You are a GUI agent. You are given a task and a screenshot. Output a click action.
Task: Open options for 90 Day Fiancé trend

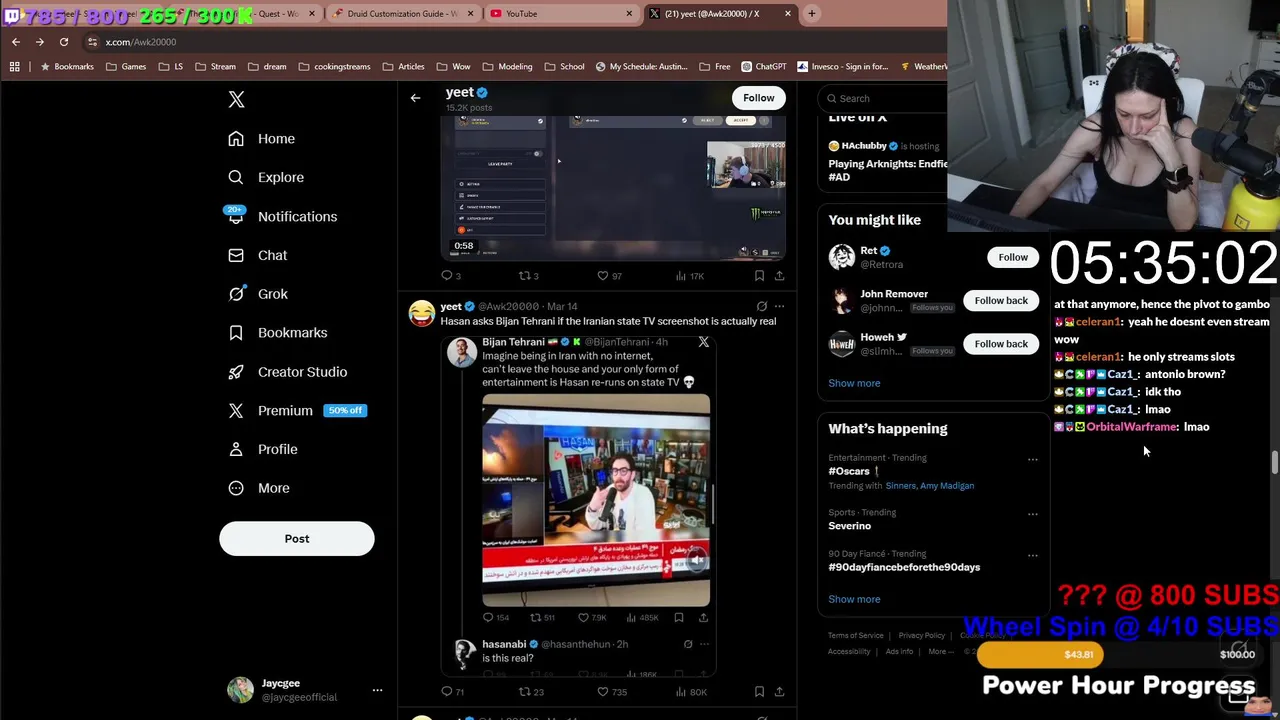pyautogui.click(x=1032, y=555)
